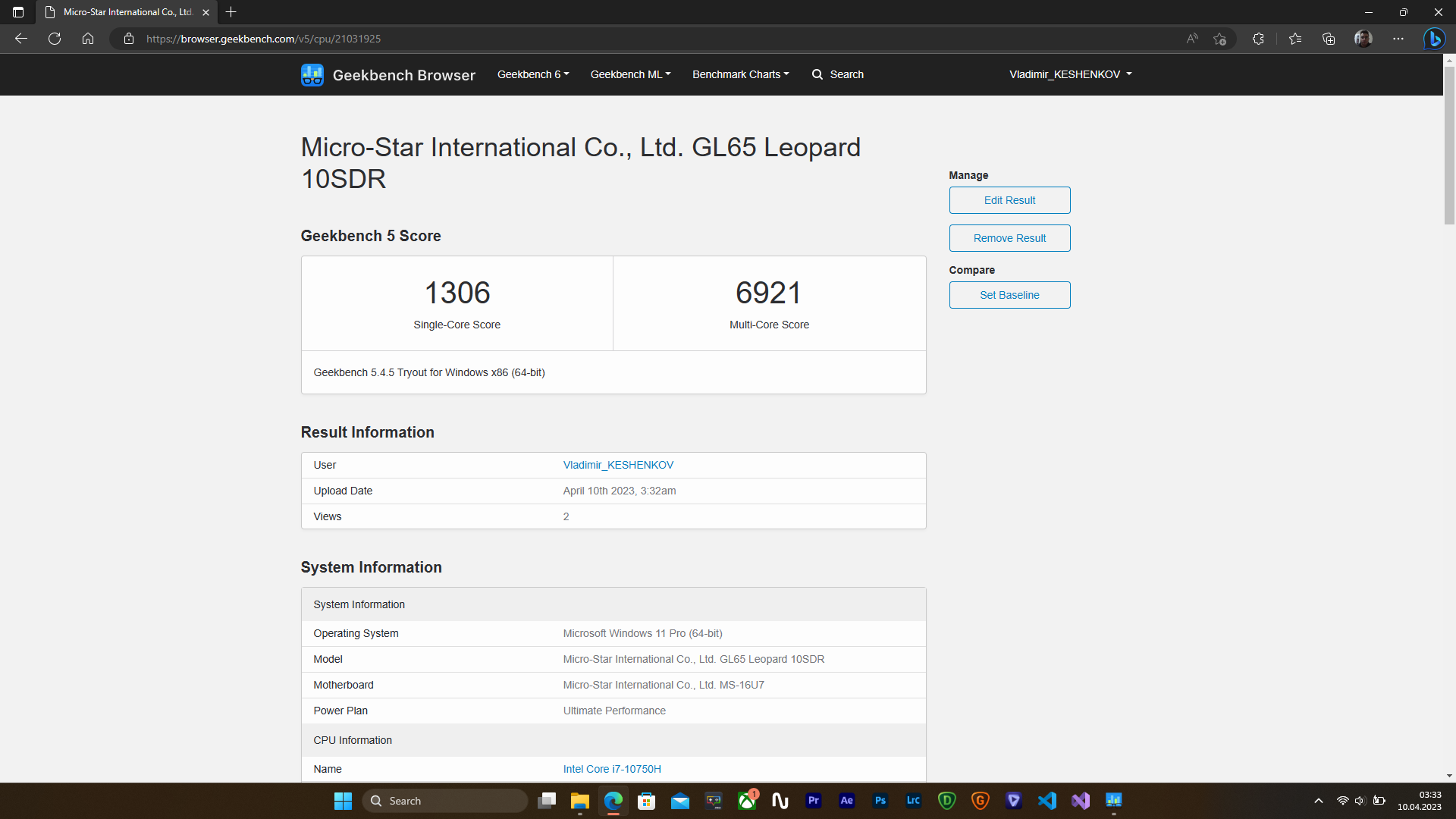Open Search in Geekbench navbar
1456x819 pixels.
click(838, 74)
